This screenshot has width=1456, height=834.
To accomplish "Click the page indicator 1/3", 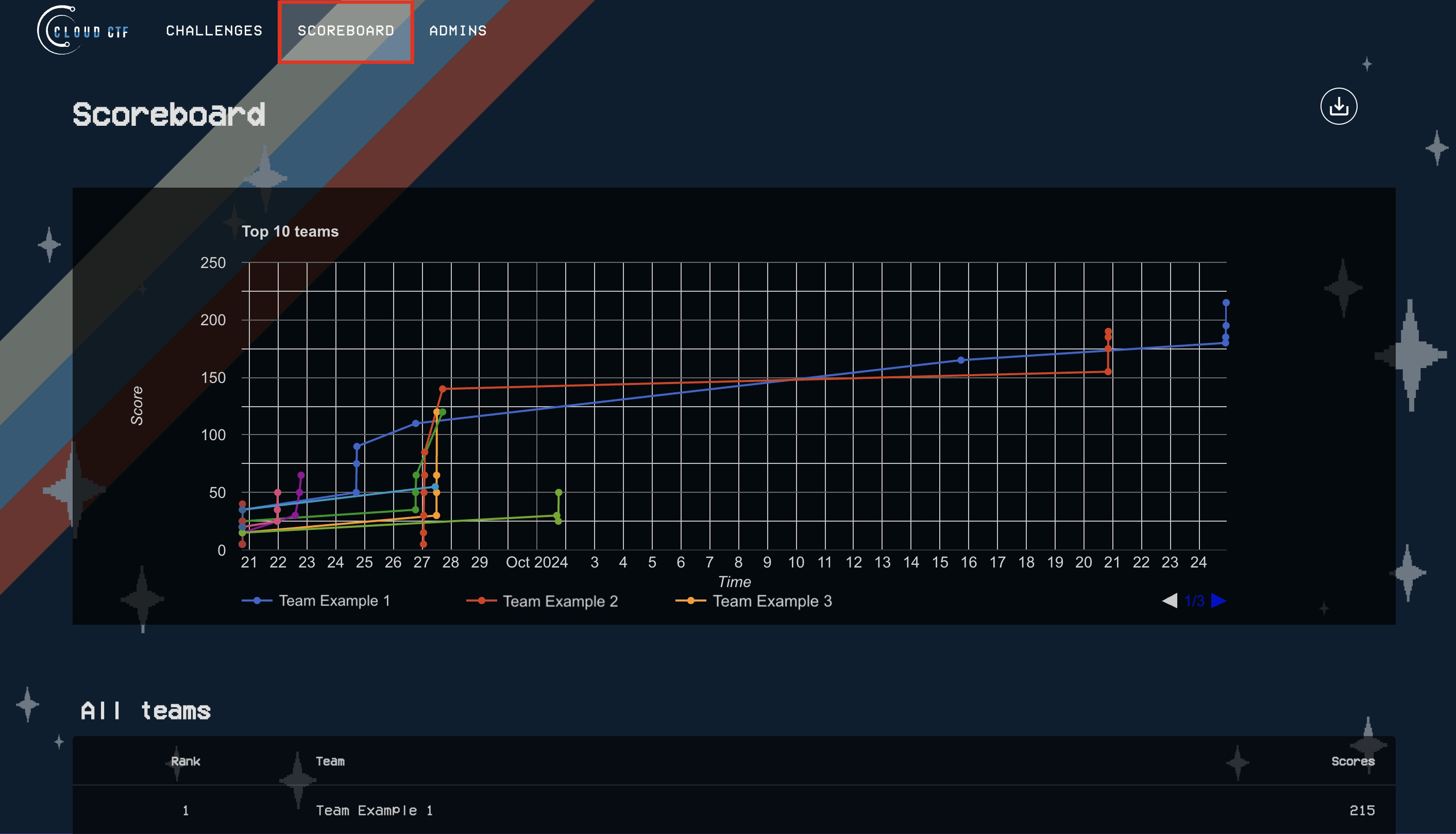I will pos(1192,600).
